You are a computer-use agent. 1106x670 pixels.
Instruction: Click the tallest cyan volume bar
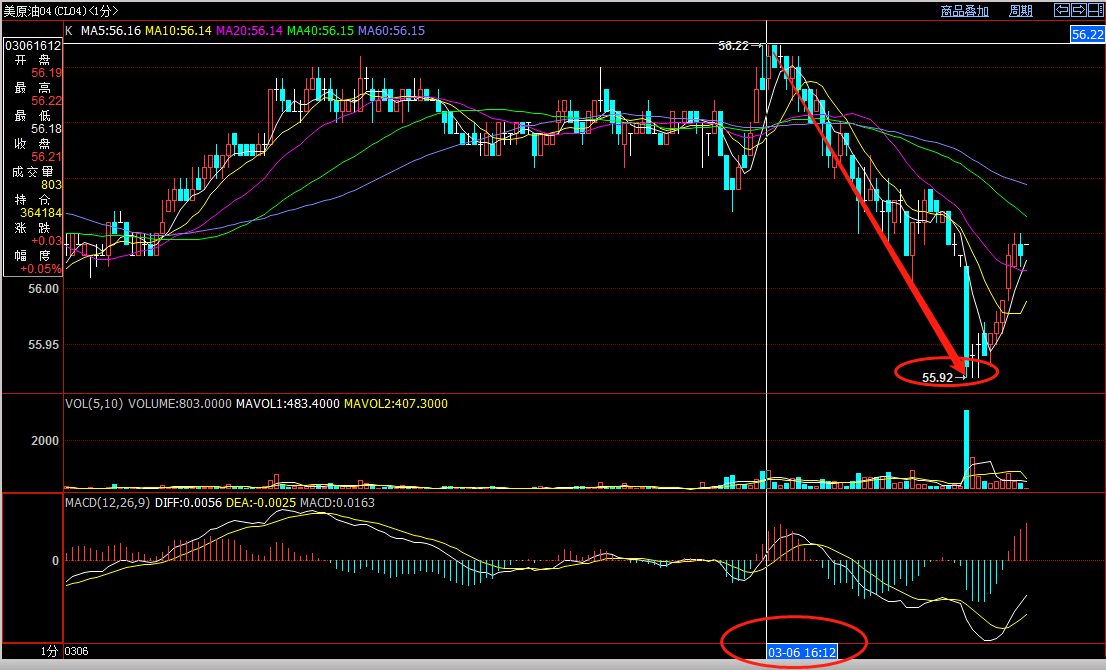coord(967,448)
